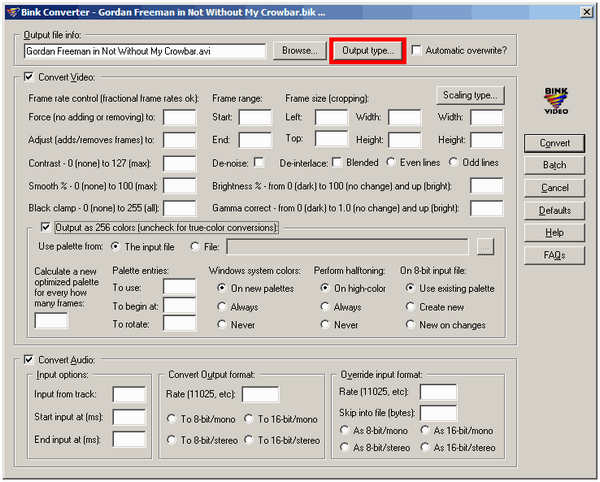Uncheck Output as 256 colors

click(x=46, y=227)
